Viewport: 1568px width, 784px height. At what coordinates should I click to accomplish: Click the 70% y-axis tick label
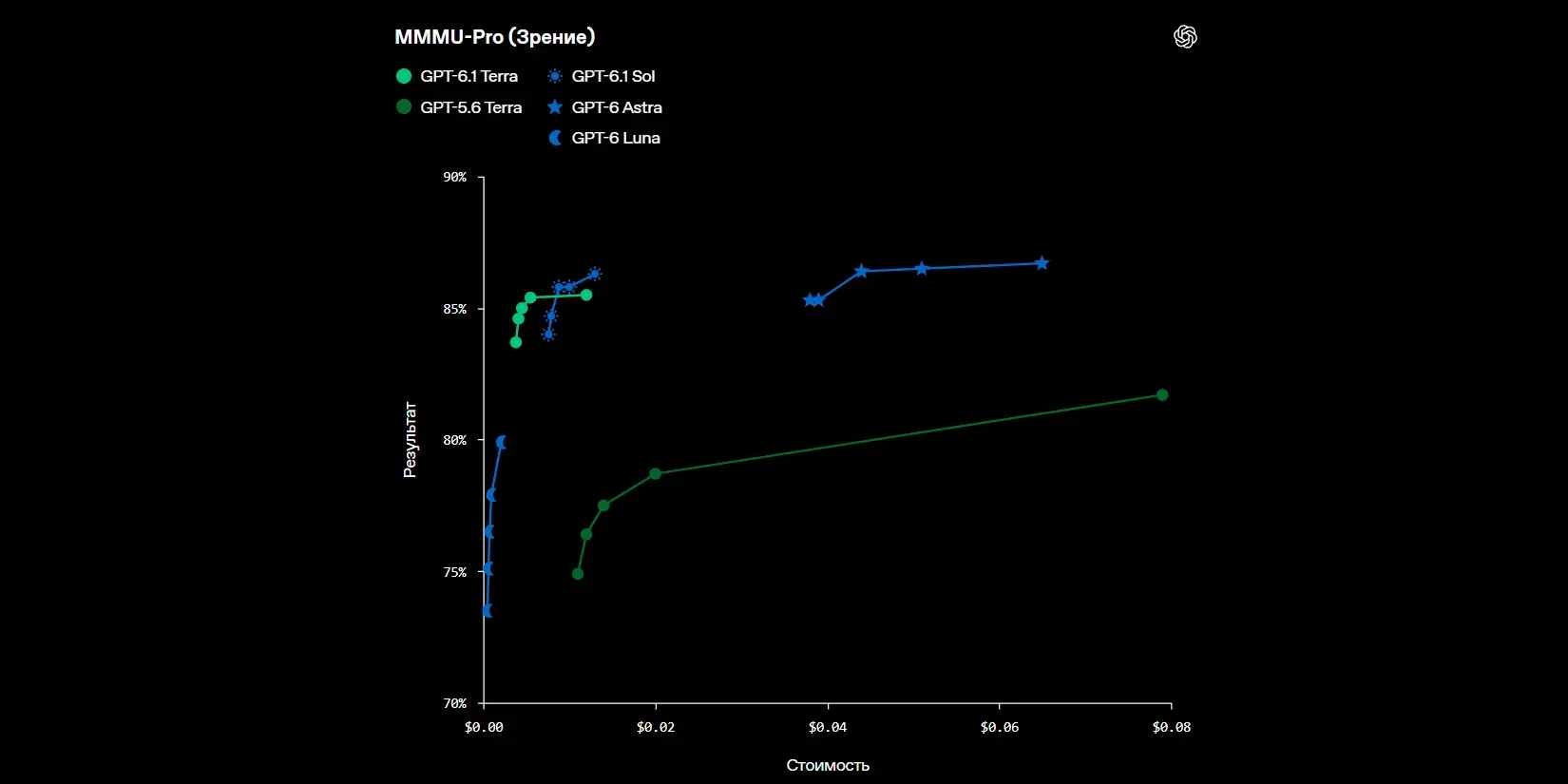click(455, 704)
